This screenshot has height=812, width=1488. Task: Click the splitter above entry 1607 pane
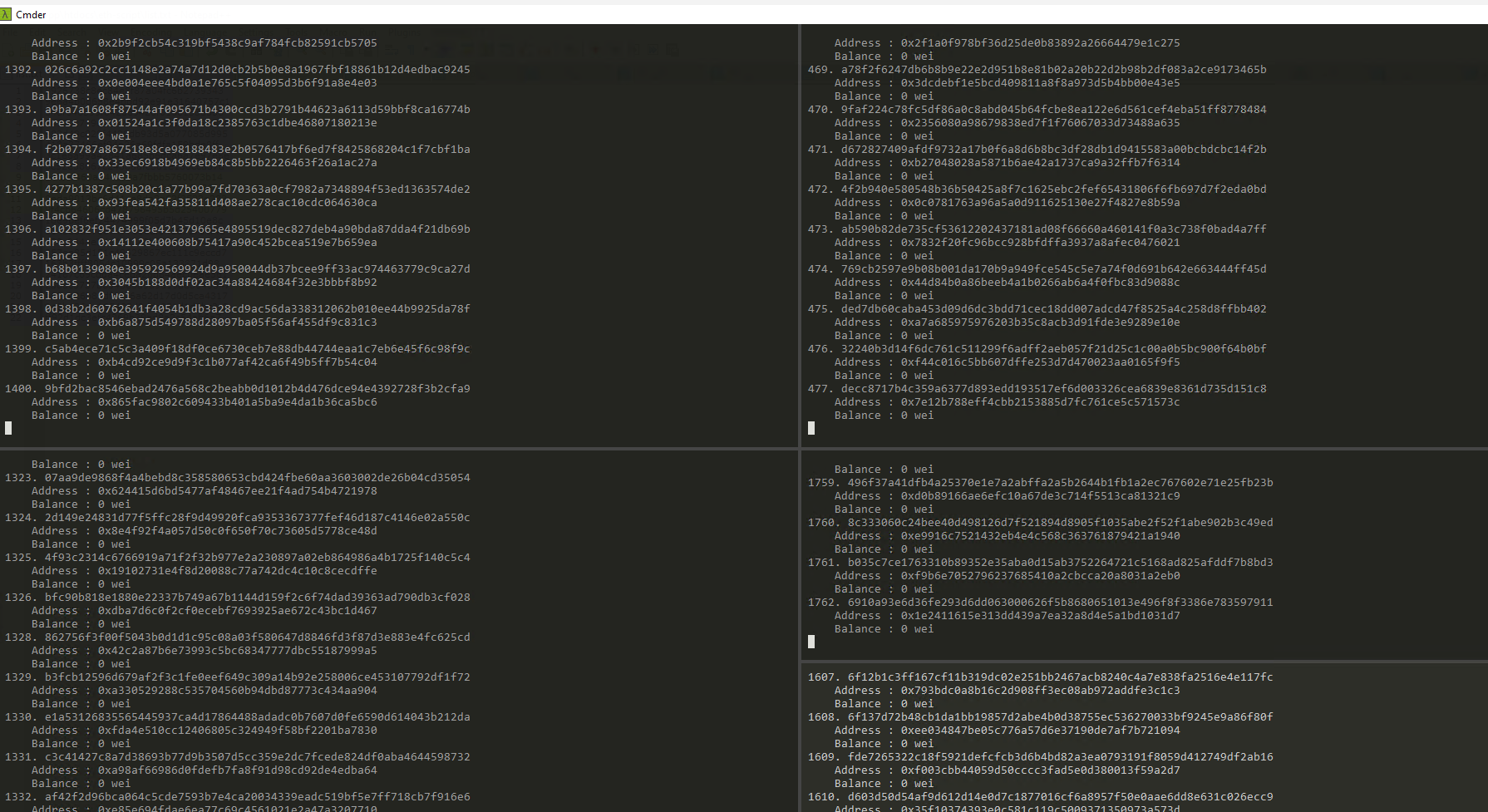[1144, 662]
